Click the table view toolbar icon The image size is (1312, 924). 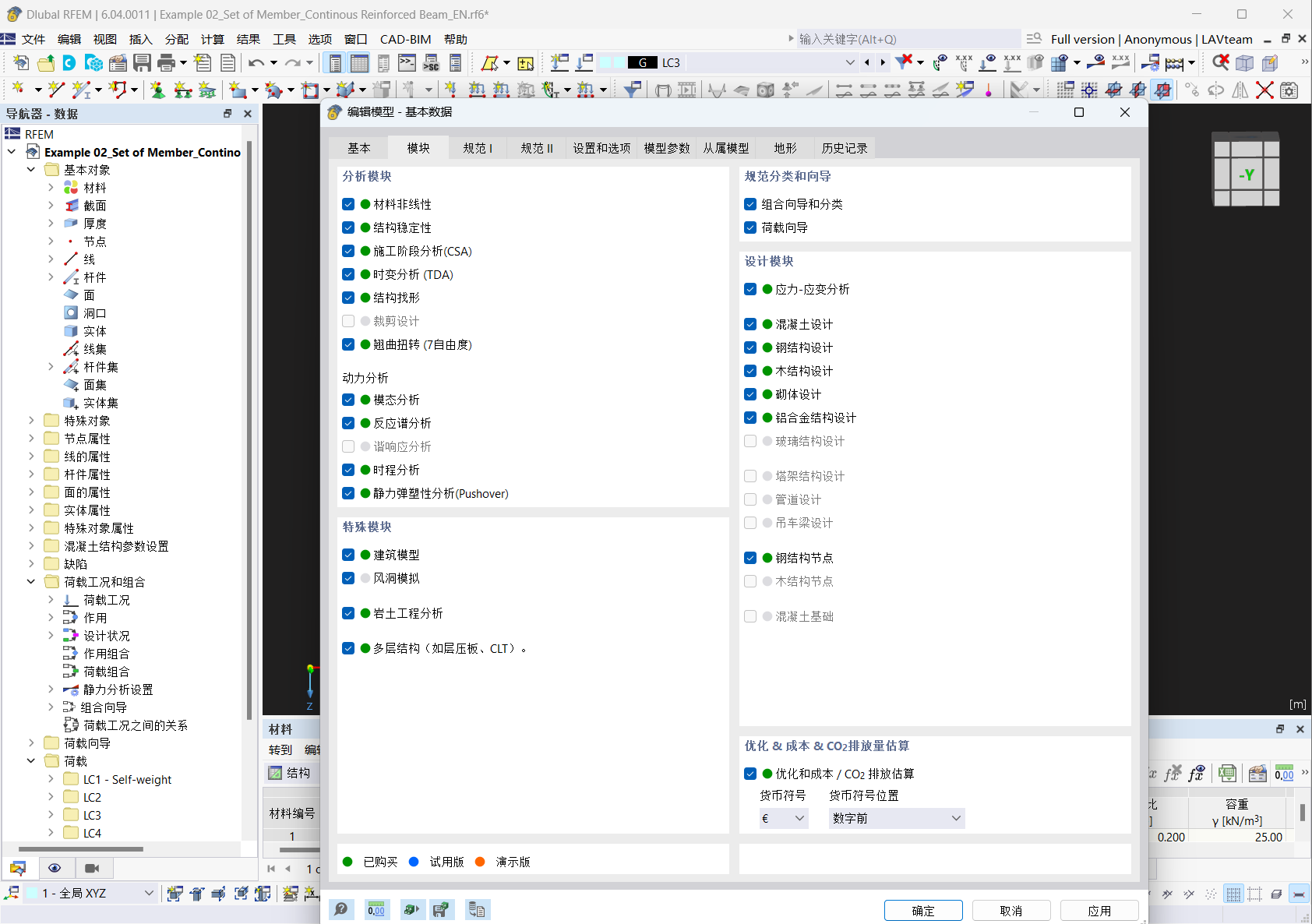click(359, 63)
